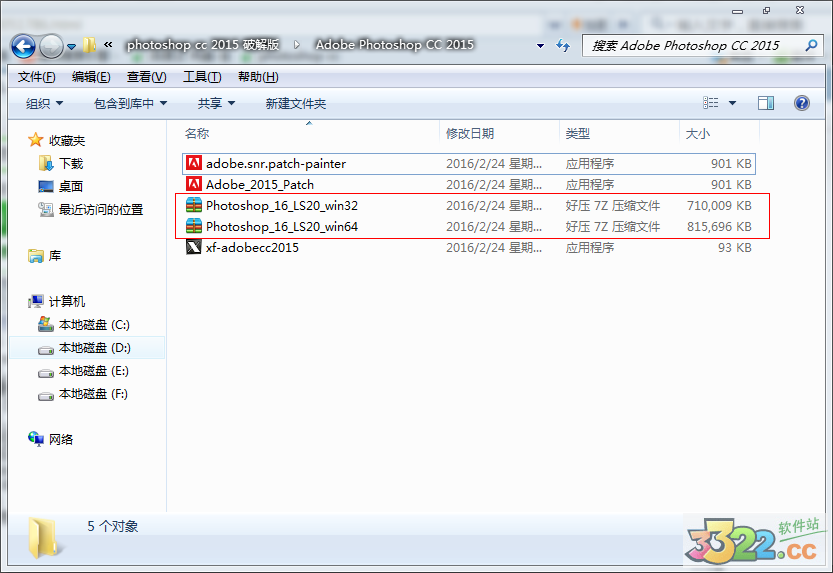
Task: Open the 文件(F) menu
Action: (37, 77)
